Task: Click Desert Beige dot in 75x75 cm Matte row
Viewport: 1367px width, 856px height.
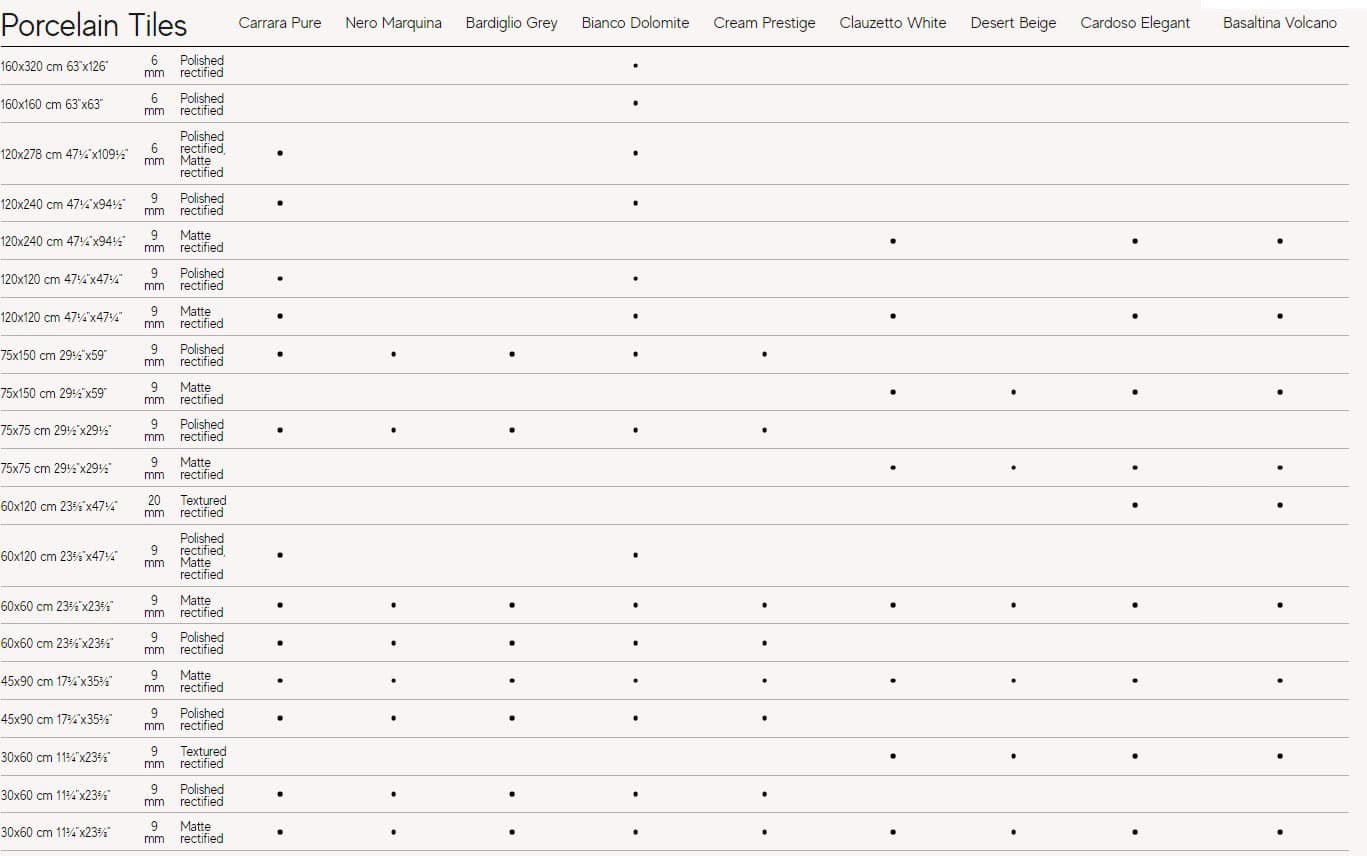Action: click(x=1013, y=467)
